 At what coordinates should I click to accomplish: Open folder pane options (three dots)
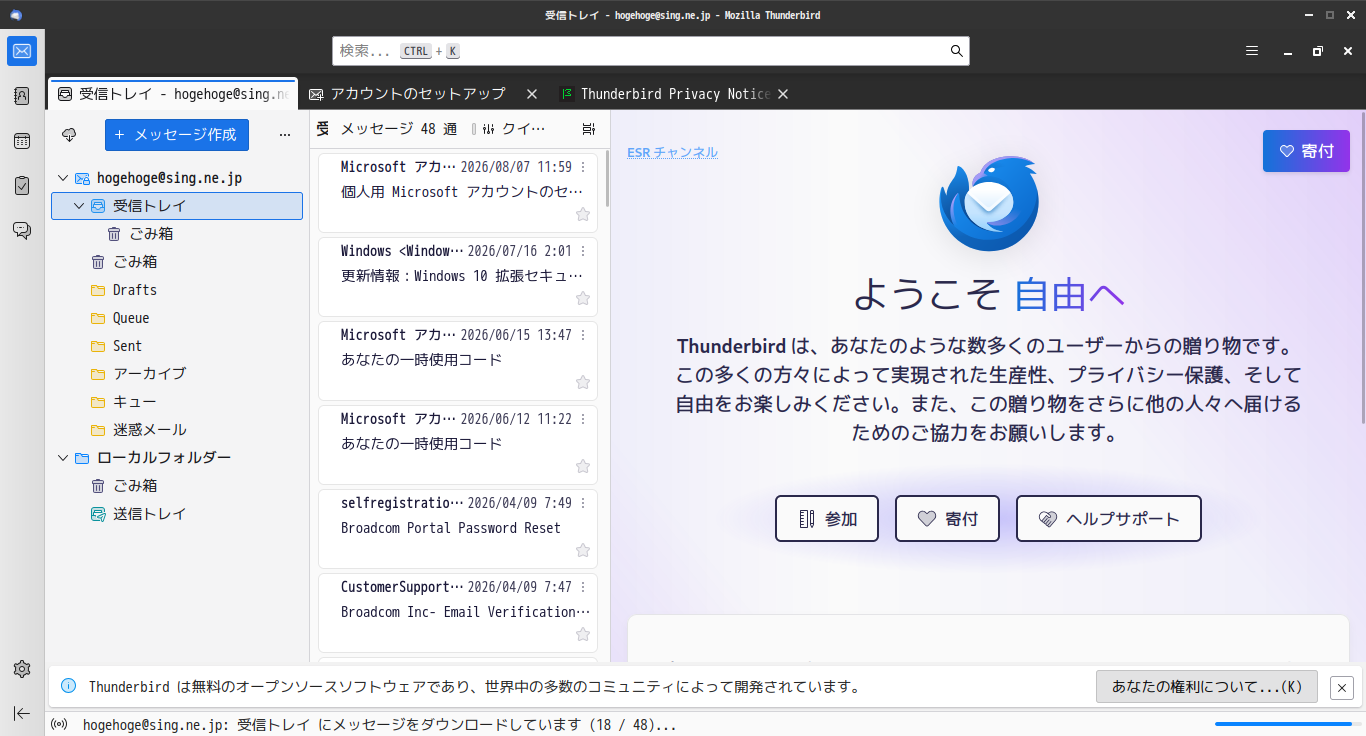[x=285, y=135]
